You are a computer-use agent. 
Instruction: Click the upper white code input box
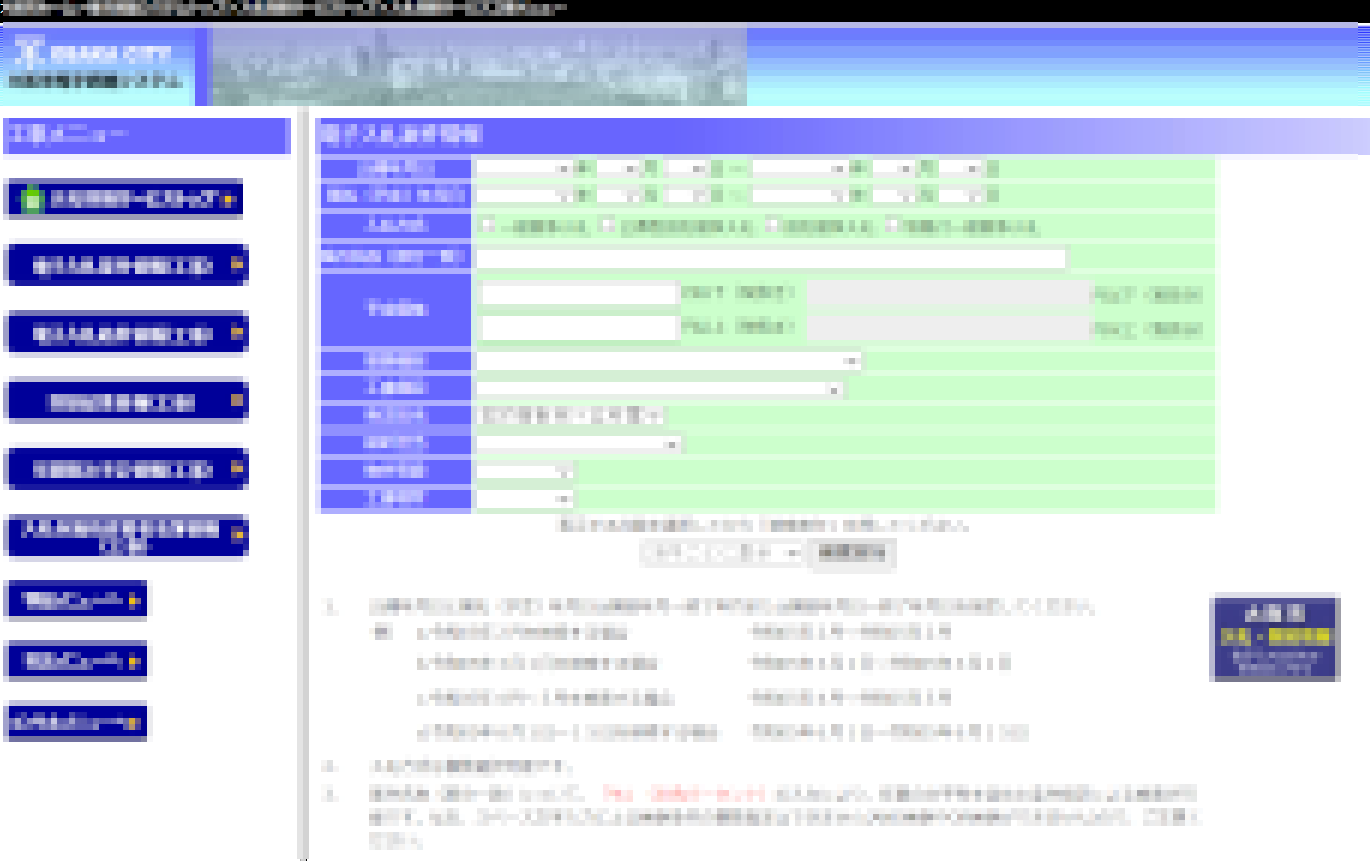click(x=580, y=294)
